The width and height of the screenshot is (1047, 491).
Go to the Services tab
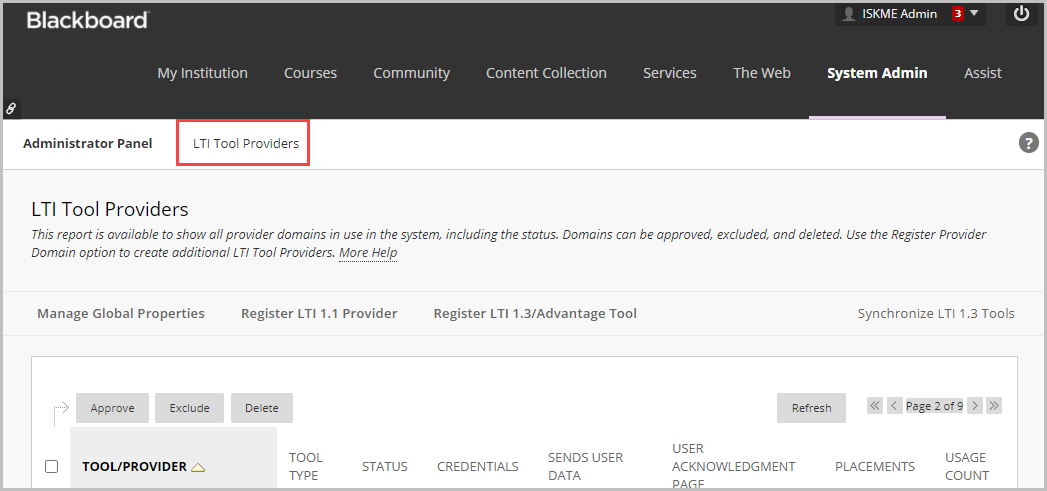(670, 73)
